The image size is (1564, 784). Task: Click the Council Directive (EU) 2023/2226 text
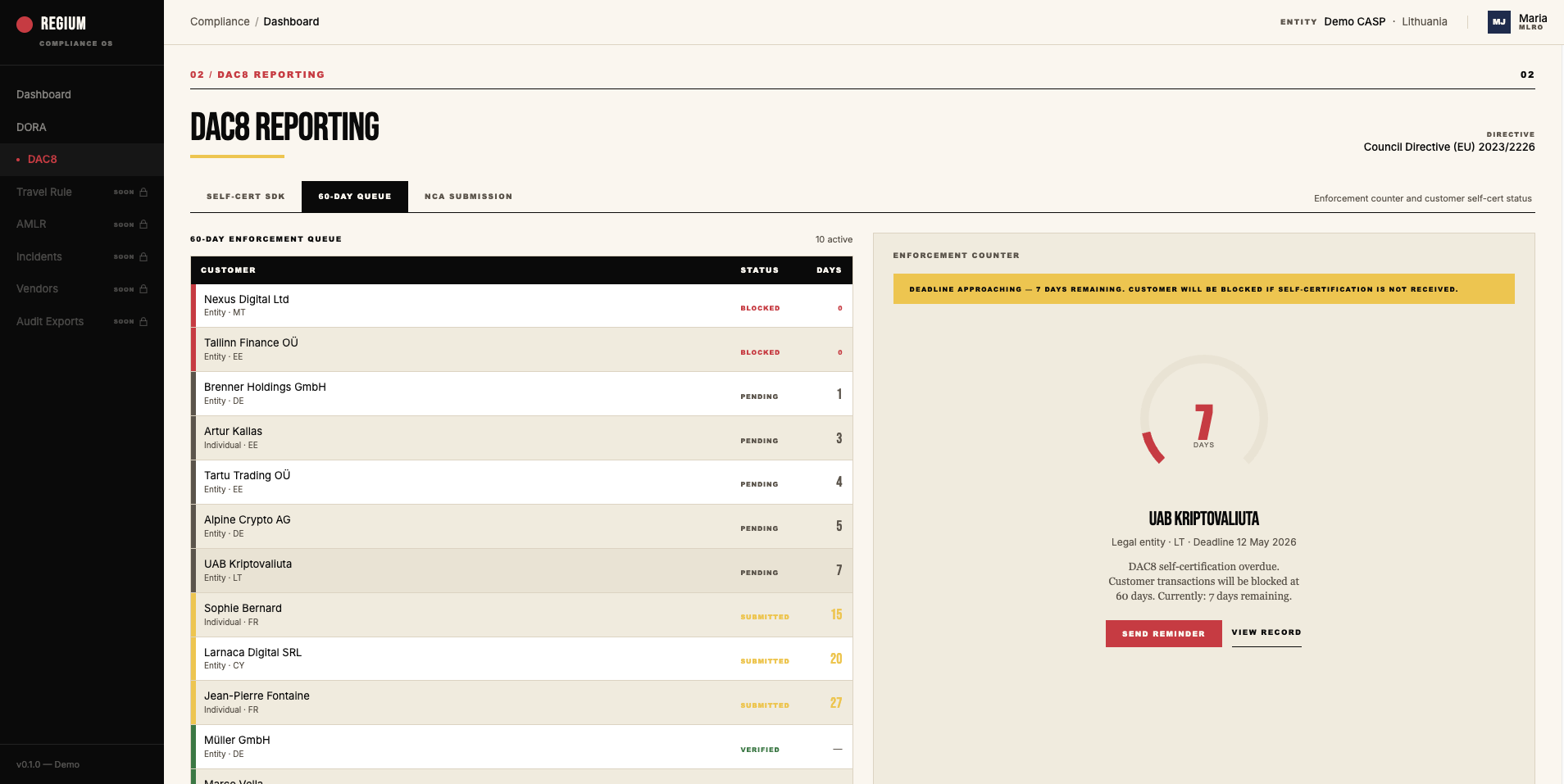tap(1449, 147)
